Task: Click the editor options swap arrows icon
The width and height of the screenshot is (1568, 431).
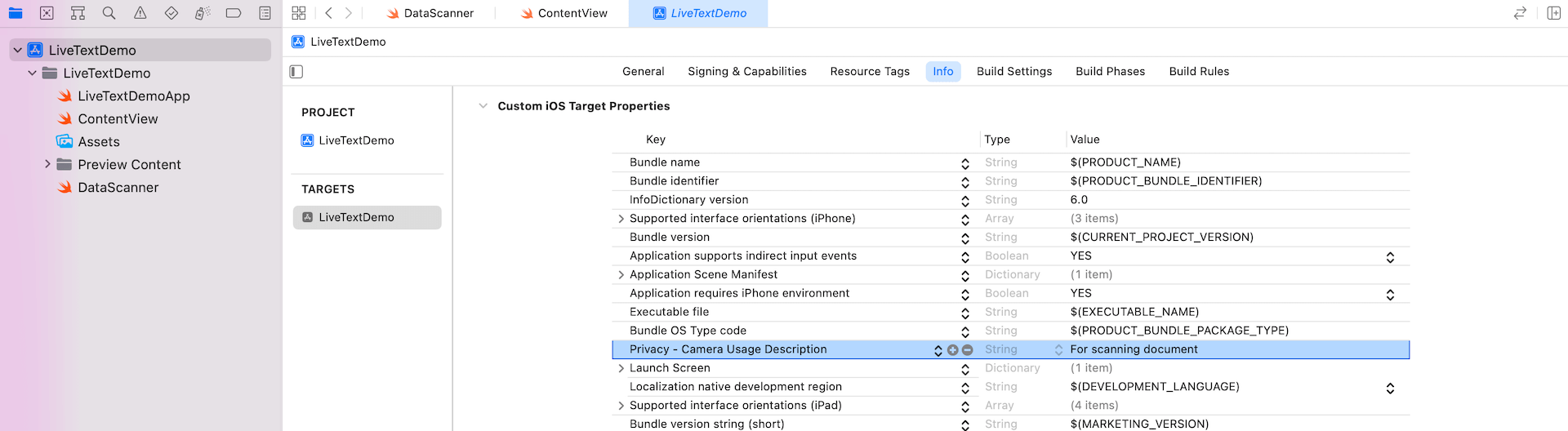Action: 1520,13
